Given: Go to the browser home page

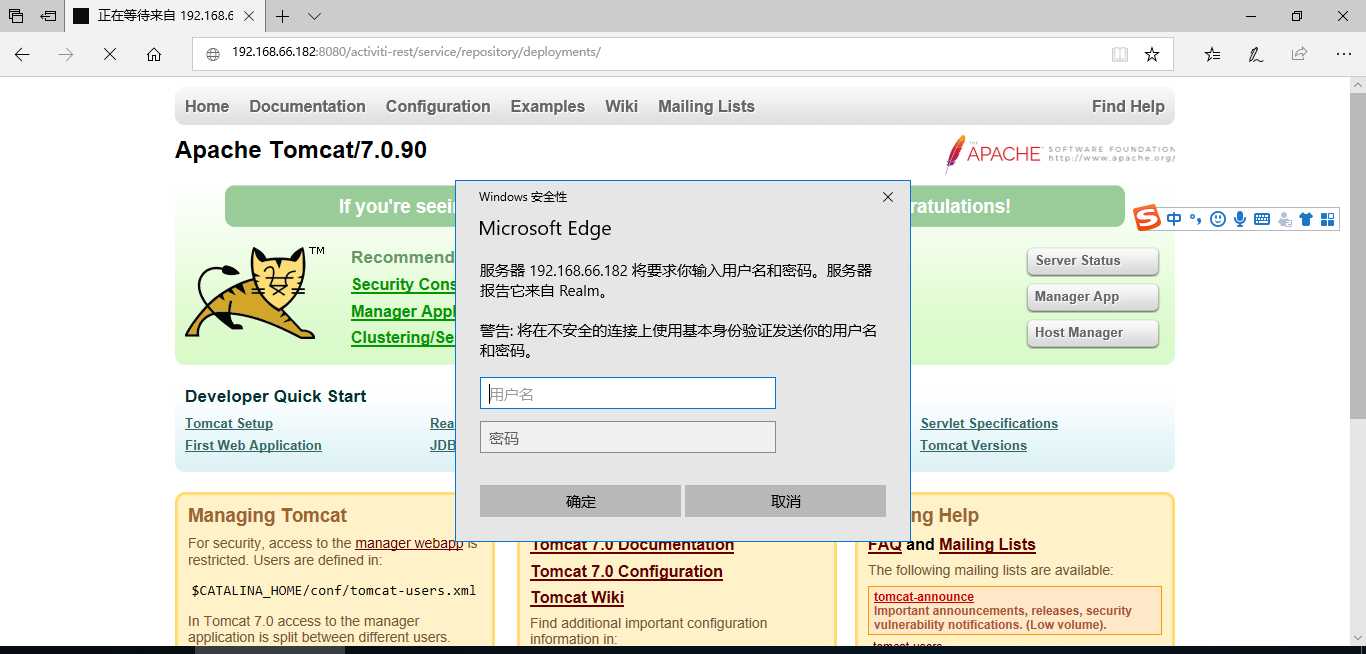Looking at the screenshot, I should (154, 54).
